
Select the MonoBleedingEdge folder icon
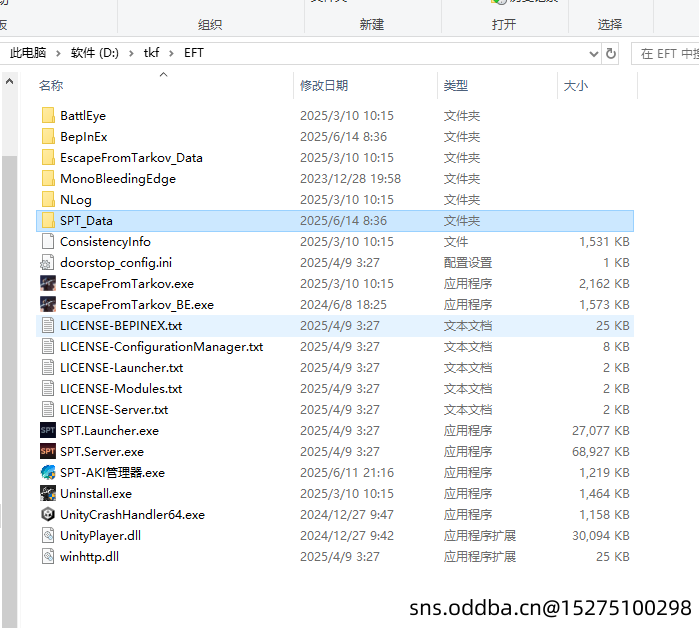[48, 178]
